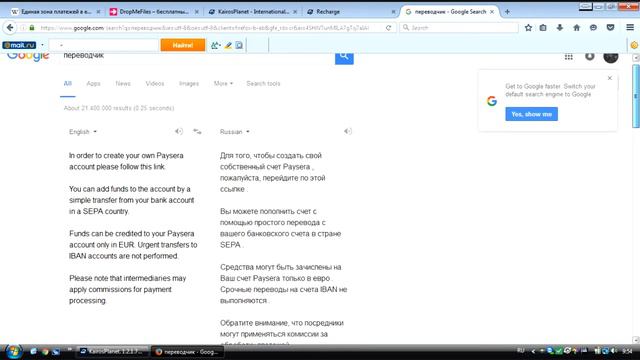Click the mail.ru toolbar page icon

(x=239, y=45)
